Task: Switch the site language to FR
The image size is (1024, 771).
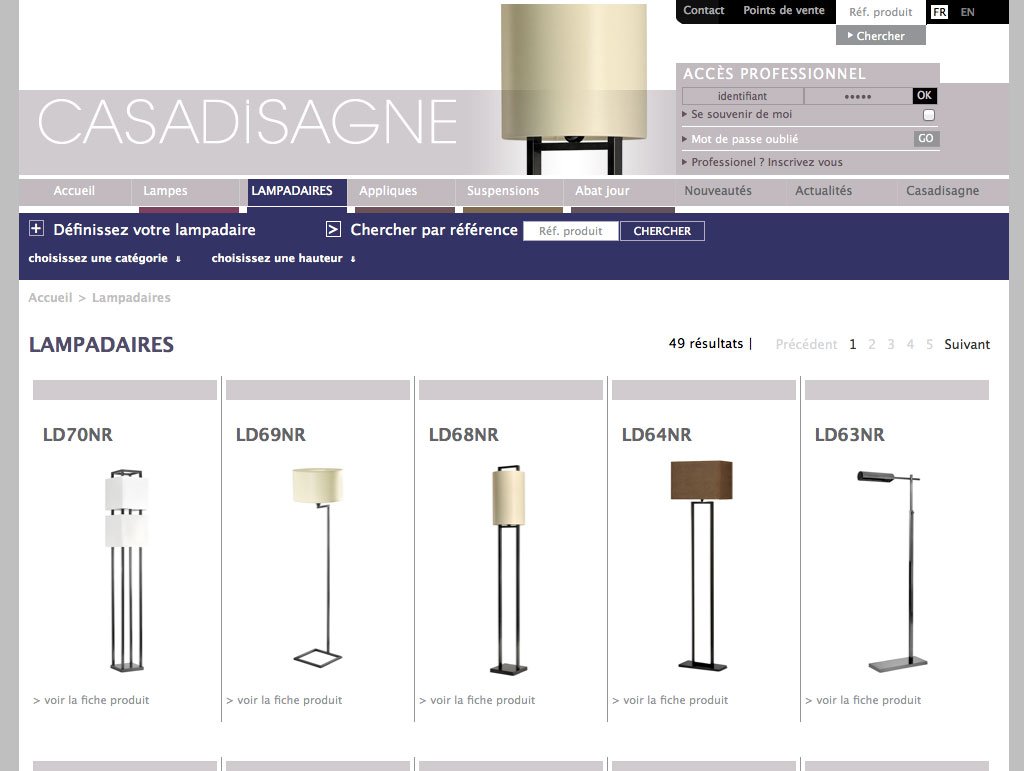Action: (x=938, y=12)
